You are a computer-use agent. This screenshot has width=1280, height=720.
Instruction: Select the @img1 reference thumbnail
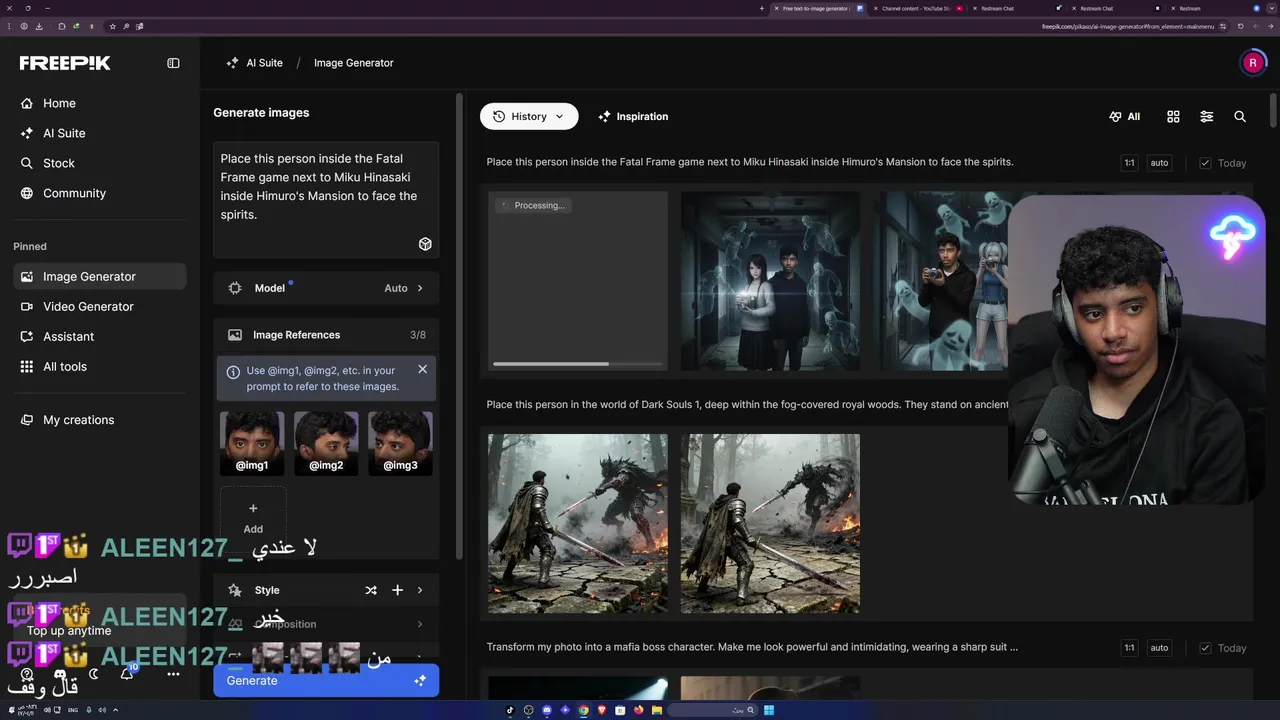pos(252,443)
